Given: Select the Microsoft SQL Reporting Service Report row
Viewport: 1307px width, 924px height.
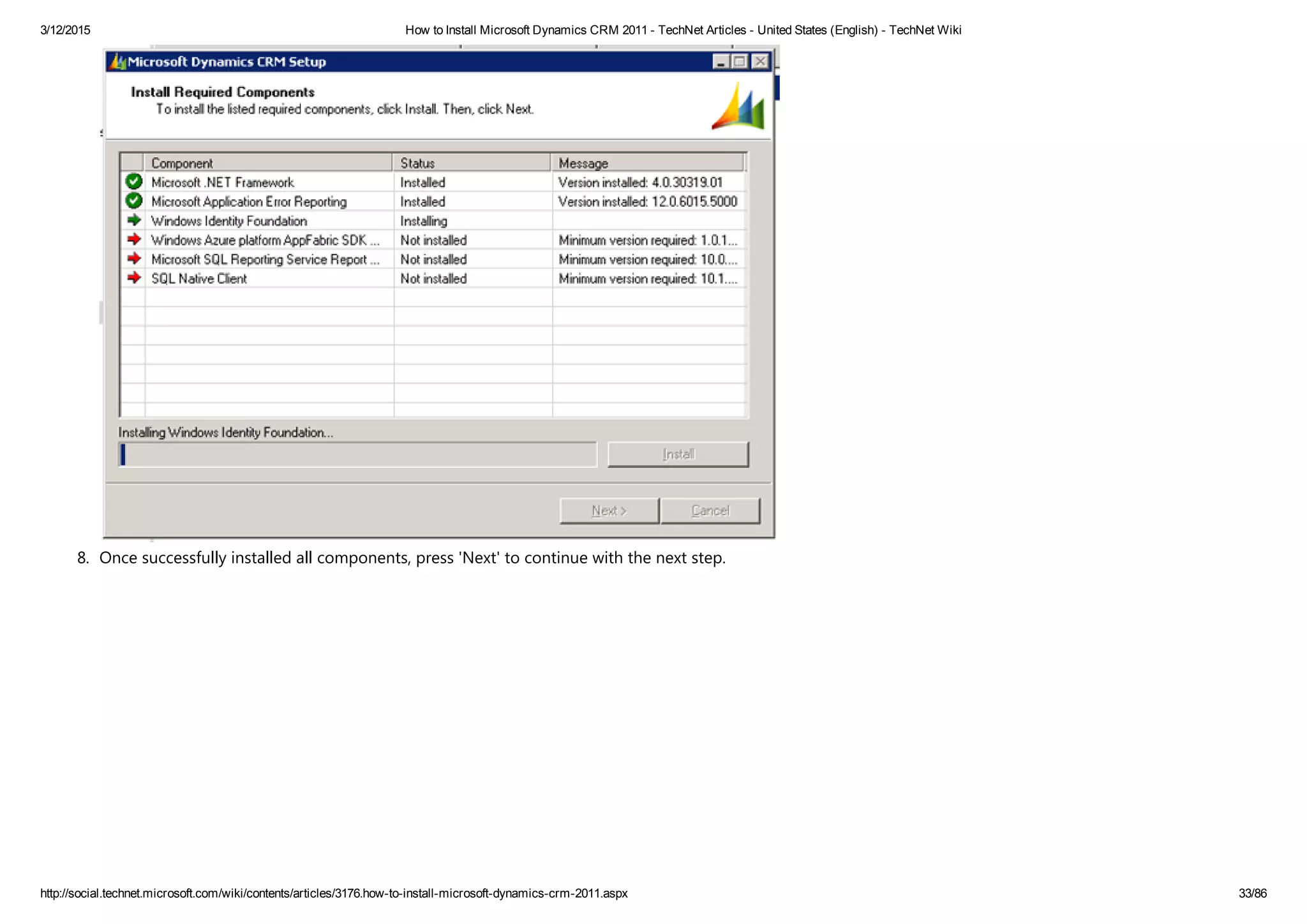Looking at the screenshot, I should pyautogui.click(x=433, y=259).
